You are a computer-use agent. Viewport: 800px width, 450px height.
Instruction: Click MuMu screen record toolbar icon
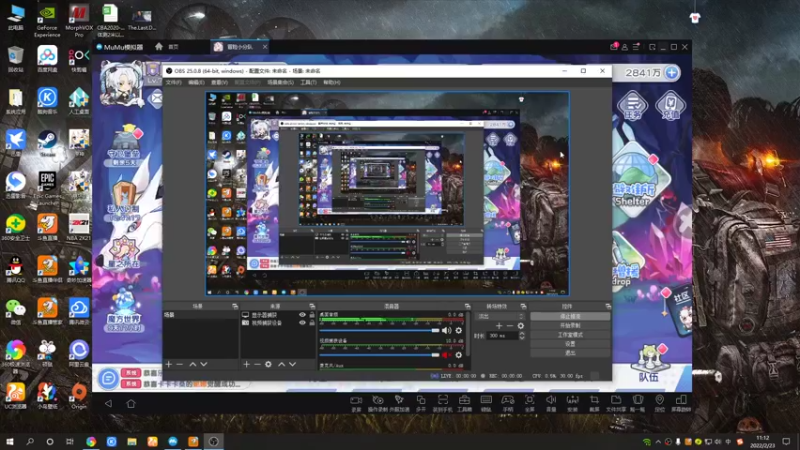[356, 403]
